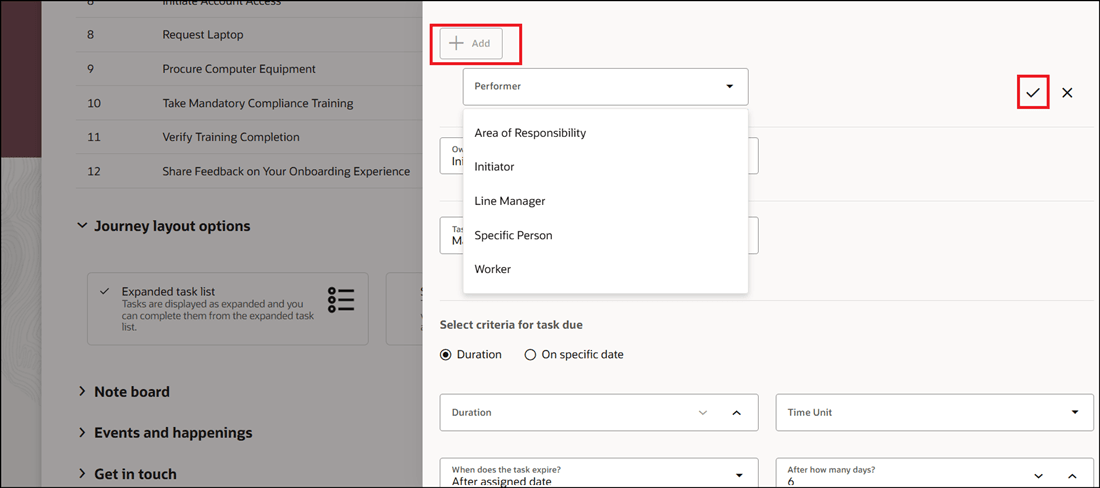This screenshot has width=1100, height=488.
Task: Open task row Request Laptop
Action: 249,34
